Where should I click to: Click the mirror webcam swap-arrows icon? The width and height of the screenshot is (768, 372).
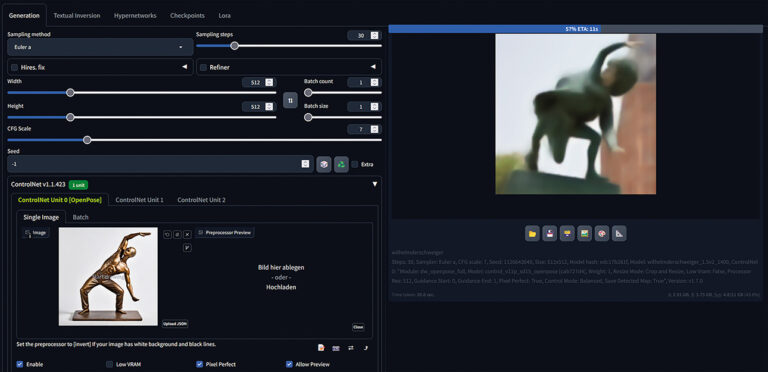tap(351, 348)
